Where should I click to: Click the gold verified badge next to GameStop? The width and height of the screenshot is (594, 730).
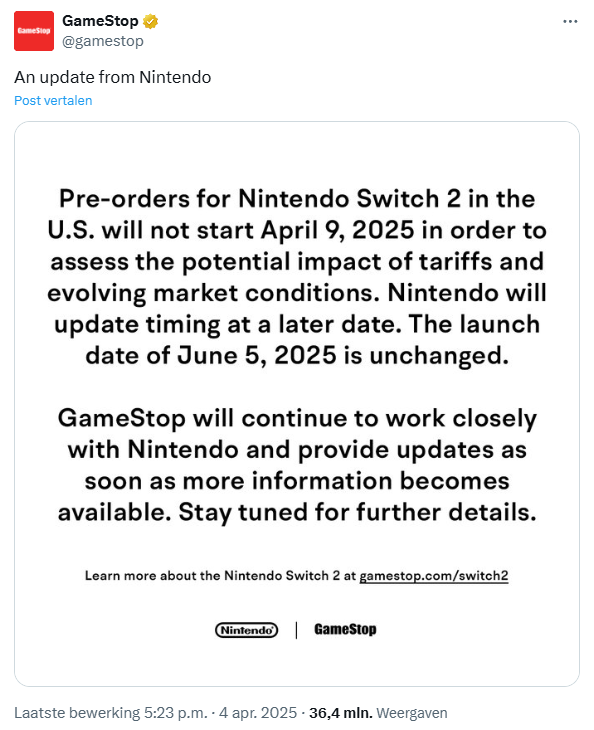pyautogui.click(x=150, y=21)
